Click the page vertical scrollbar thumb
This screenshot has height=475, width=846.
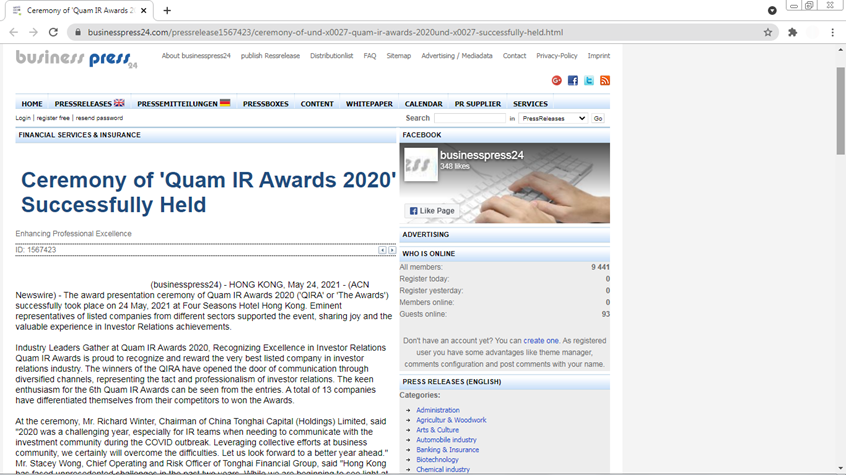841,111
